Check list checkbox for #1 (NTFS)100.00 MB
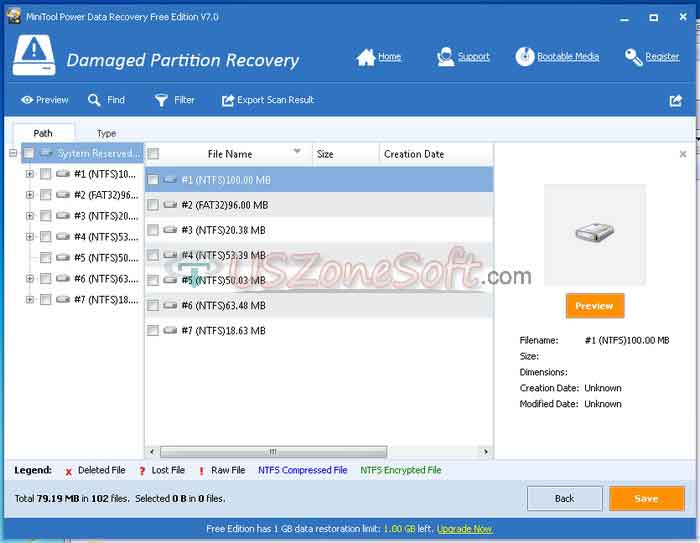 [153, 180]
